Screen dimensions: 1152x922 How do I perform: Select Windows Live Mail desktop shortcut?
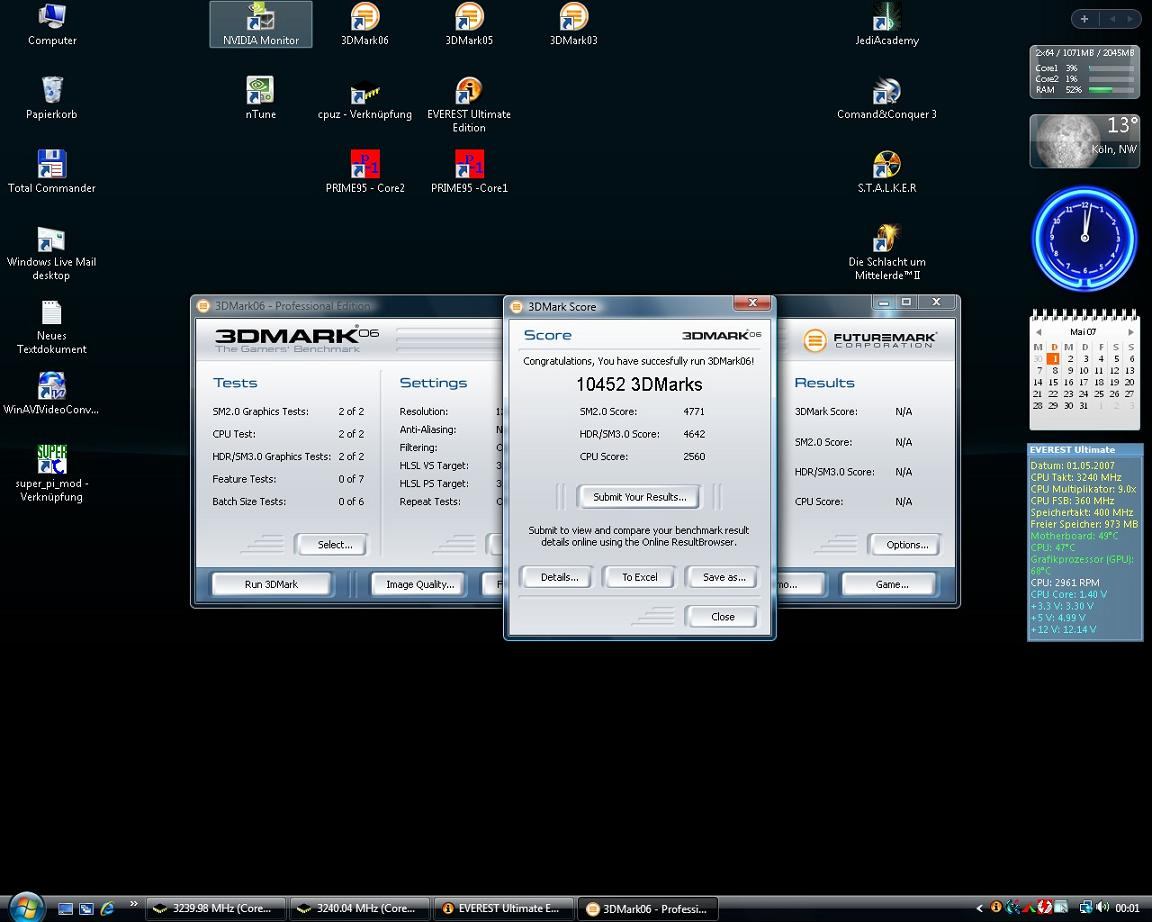click(51, 253)
